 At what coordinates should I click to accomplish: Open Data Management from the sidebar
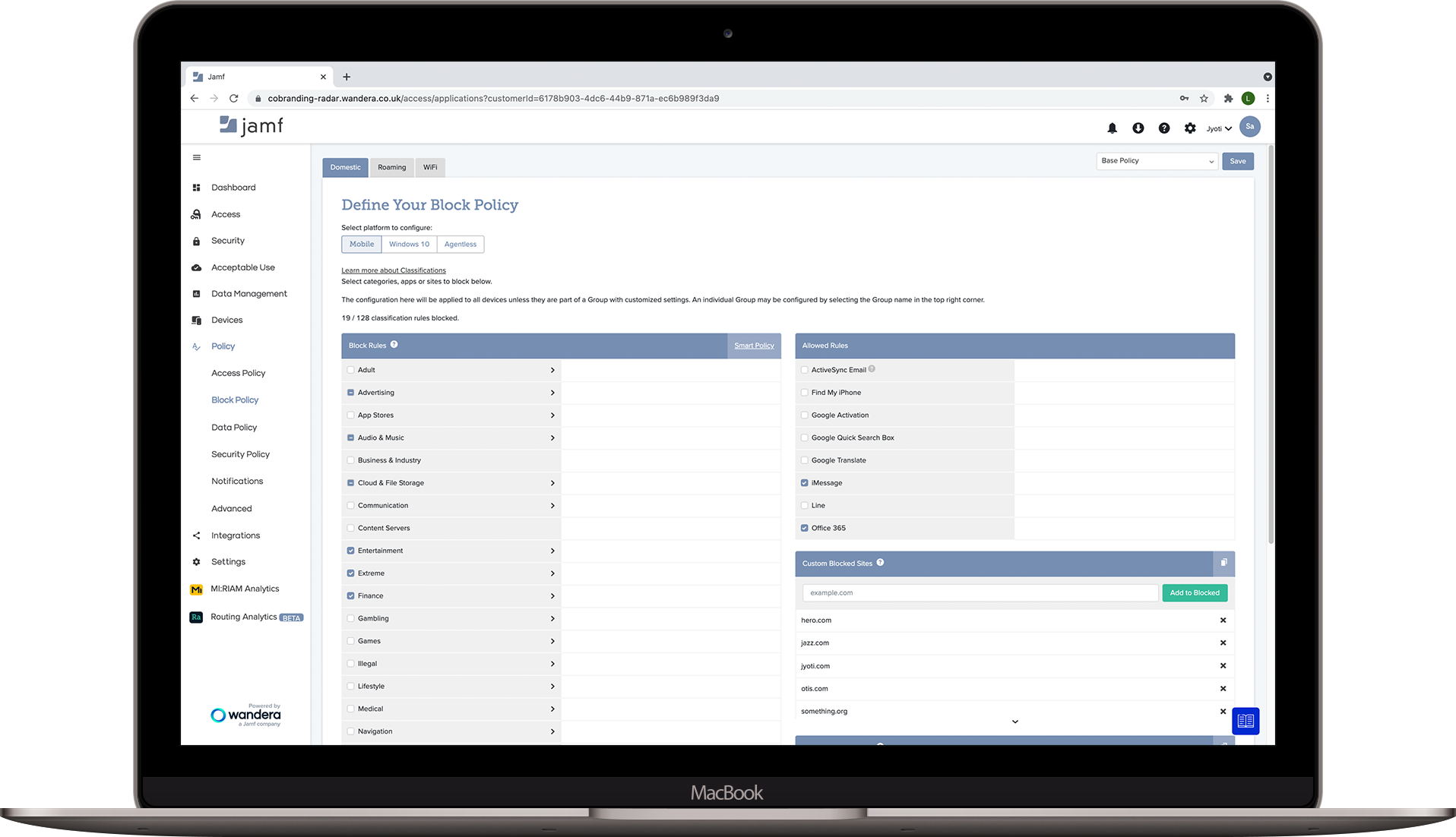pyautogui.click(x=197, y=293)
